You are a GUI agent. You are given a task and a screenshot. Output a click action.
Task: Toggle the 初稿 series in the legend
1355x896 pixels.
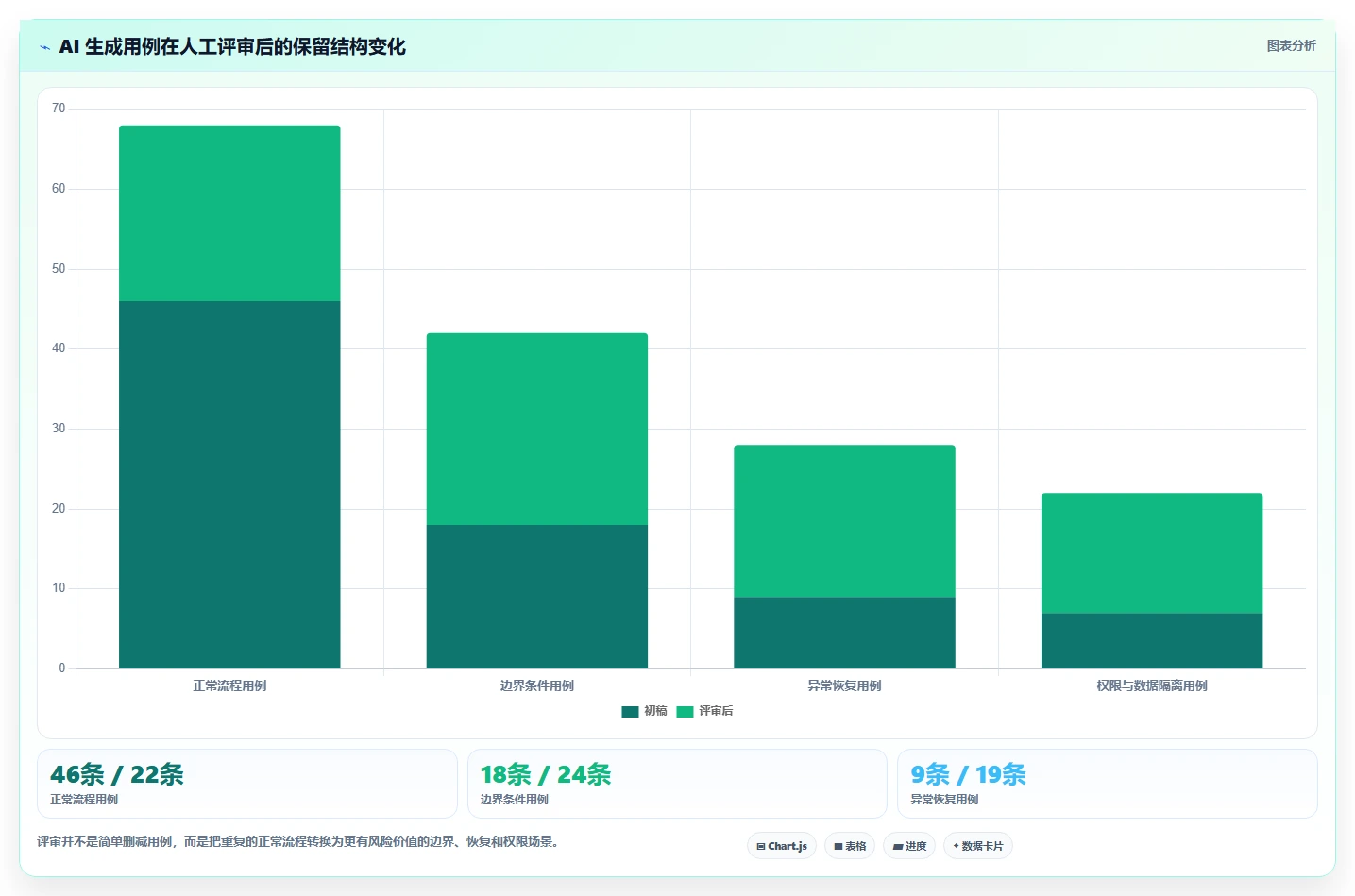(645, 711)
